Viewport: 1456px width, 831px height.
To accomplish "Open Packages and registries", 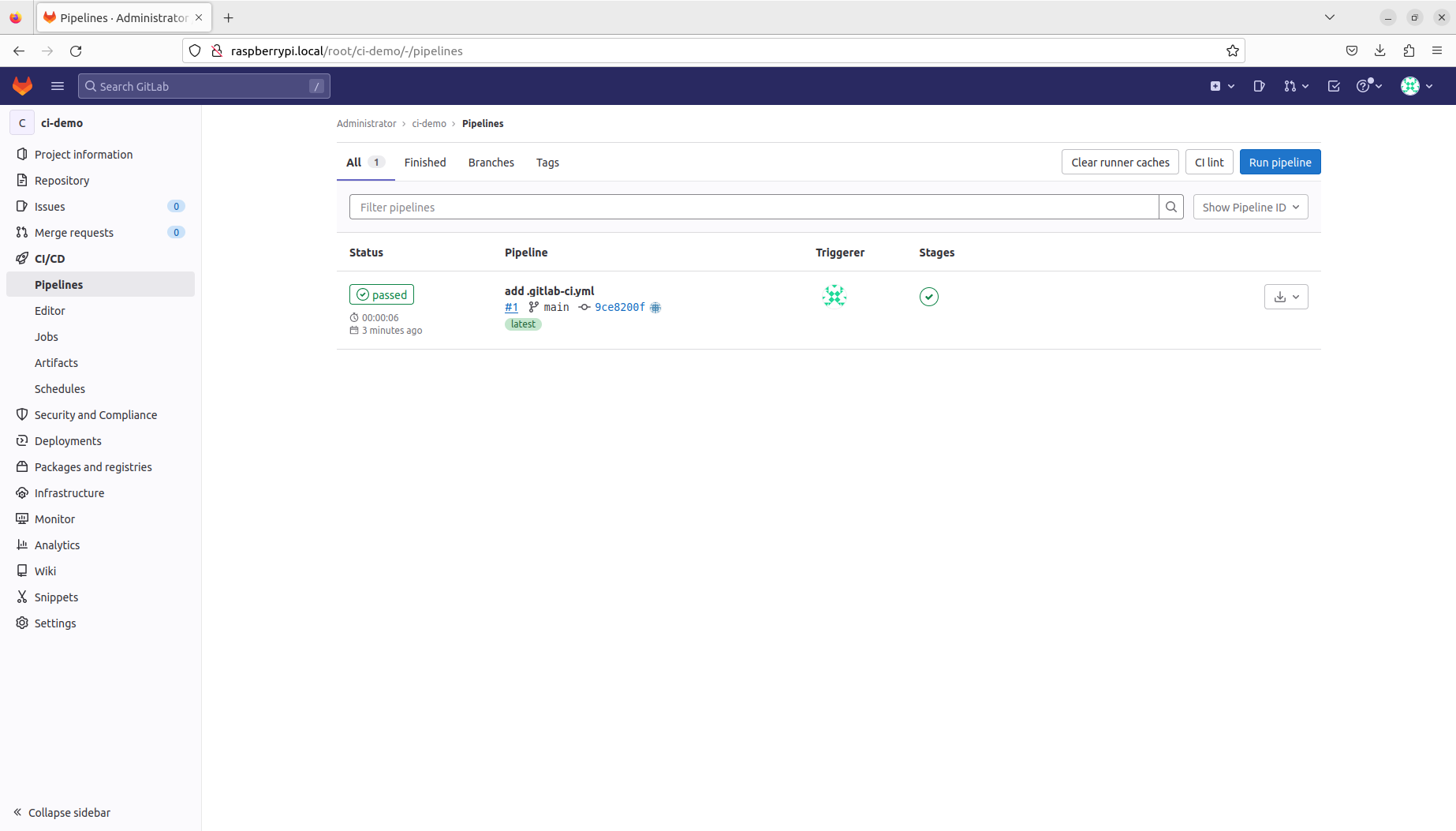I will (101, 466).
